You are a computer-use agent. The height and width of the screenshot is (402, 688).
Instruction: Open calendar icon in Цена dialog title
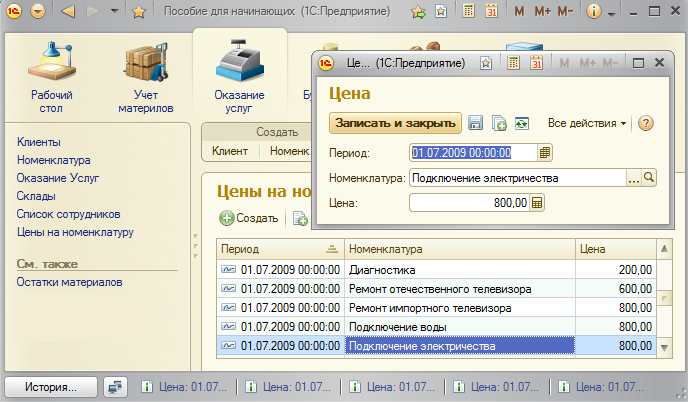pos(536,63)
